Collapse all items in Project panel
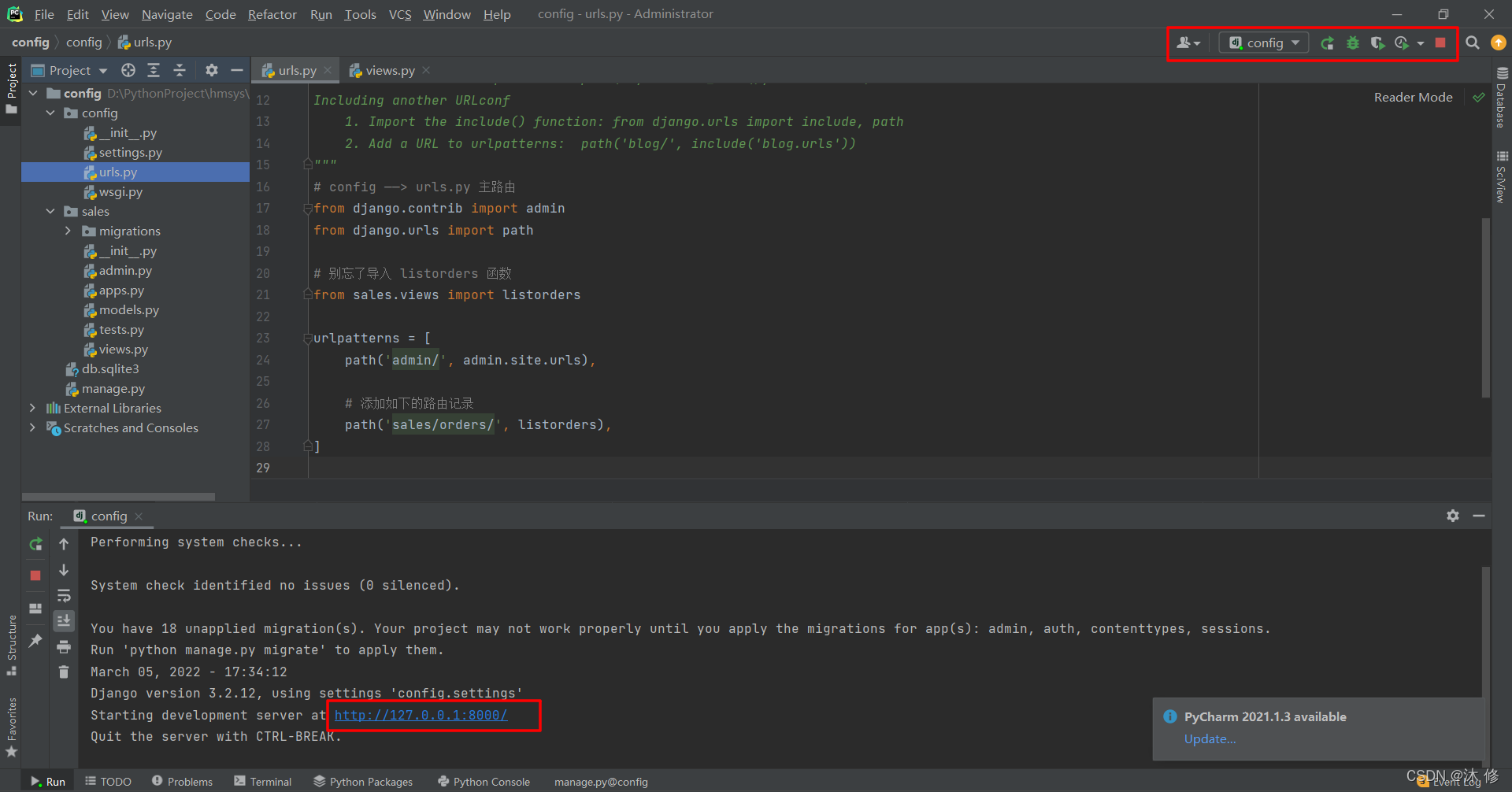 coord(180,71)
